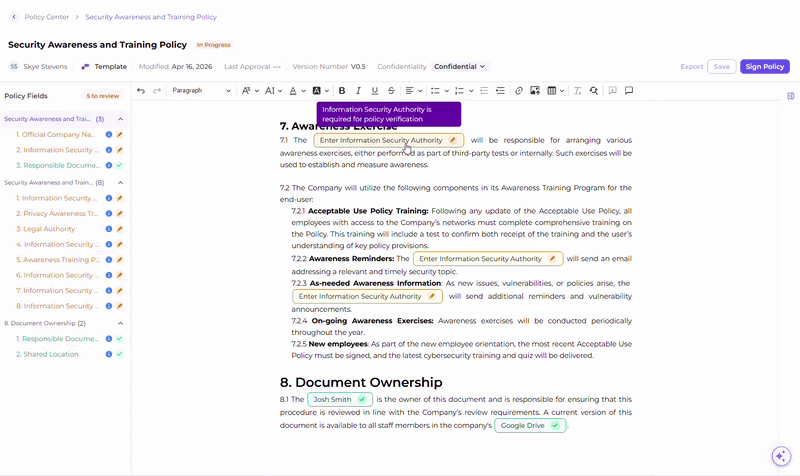Open the numbered list dropdown
Image resolution: width=800 pixels, height=476 pixels.
(464, 91)
